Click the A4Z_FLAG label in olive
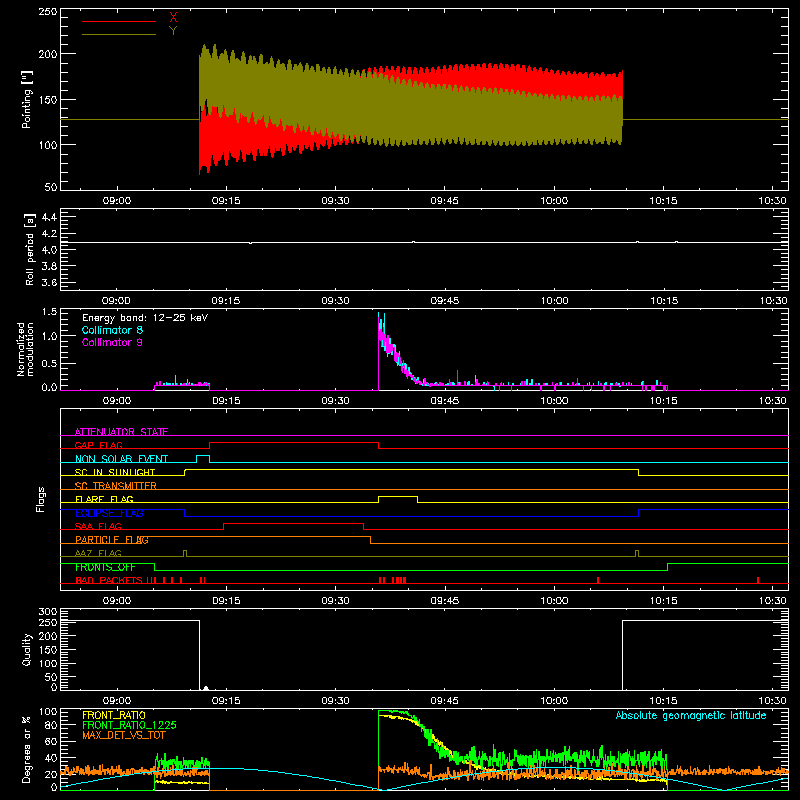Screen dimensions: 800x800 point(98,553)
